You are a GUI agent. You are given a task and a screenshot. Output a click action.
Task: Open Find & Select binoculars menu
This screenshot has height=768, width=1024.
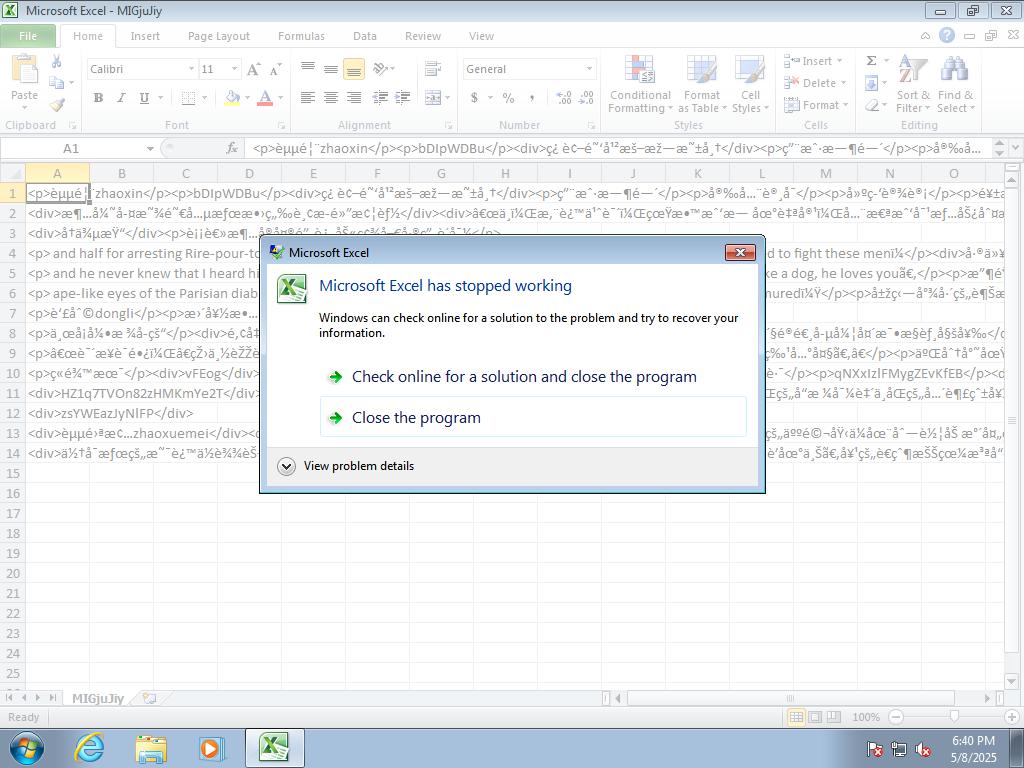955,84
